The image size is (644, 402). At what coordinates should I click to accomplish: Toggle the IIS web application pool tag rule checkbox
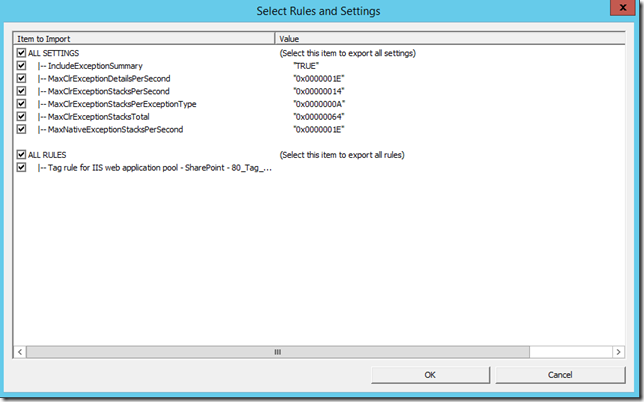point(22,168)
